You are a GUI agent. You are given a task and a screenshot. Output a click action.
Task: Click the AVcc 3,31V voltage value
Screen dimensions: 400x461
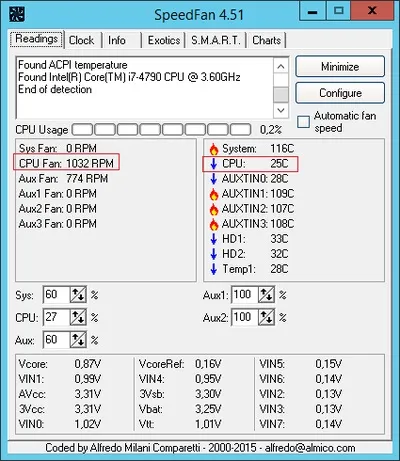click(88, 394)
